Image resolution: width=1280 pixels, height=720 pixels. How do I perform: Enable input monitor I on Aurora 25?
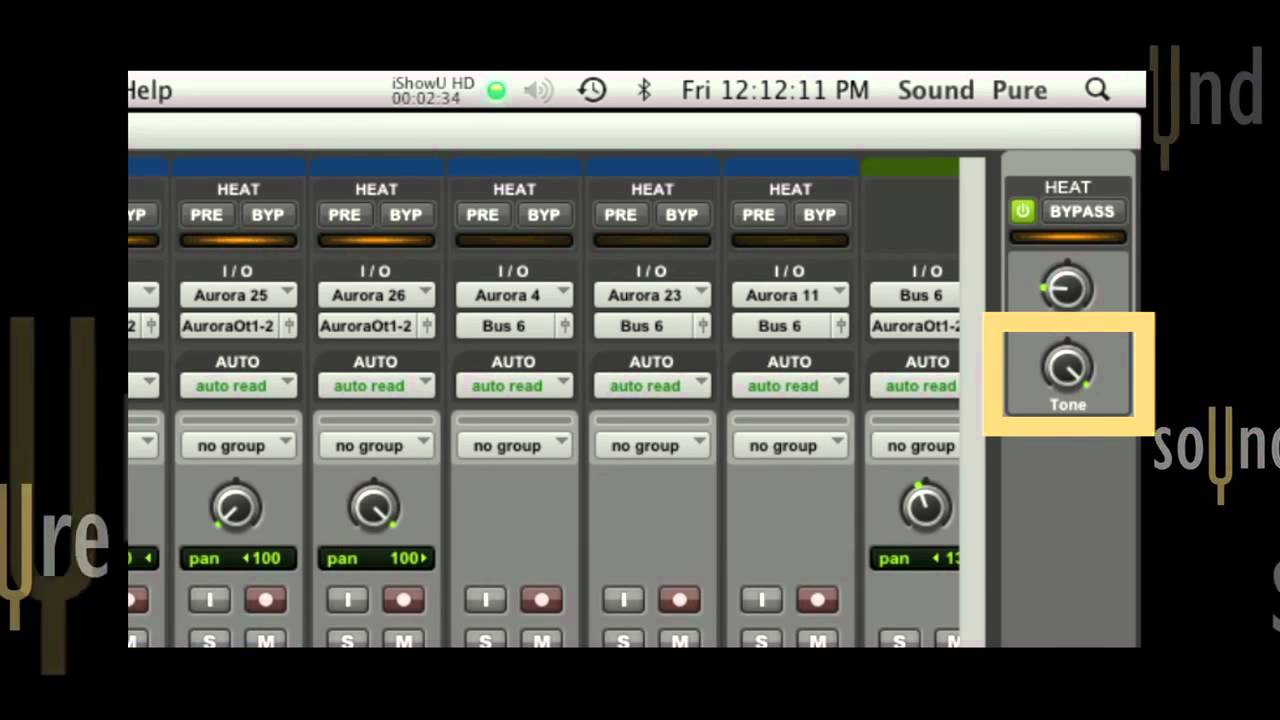click(x=210, y=599)
